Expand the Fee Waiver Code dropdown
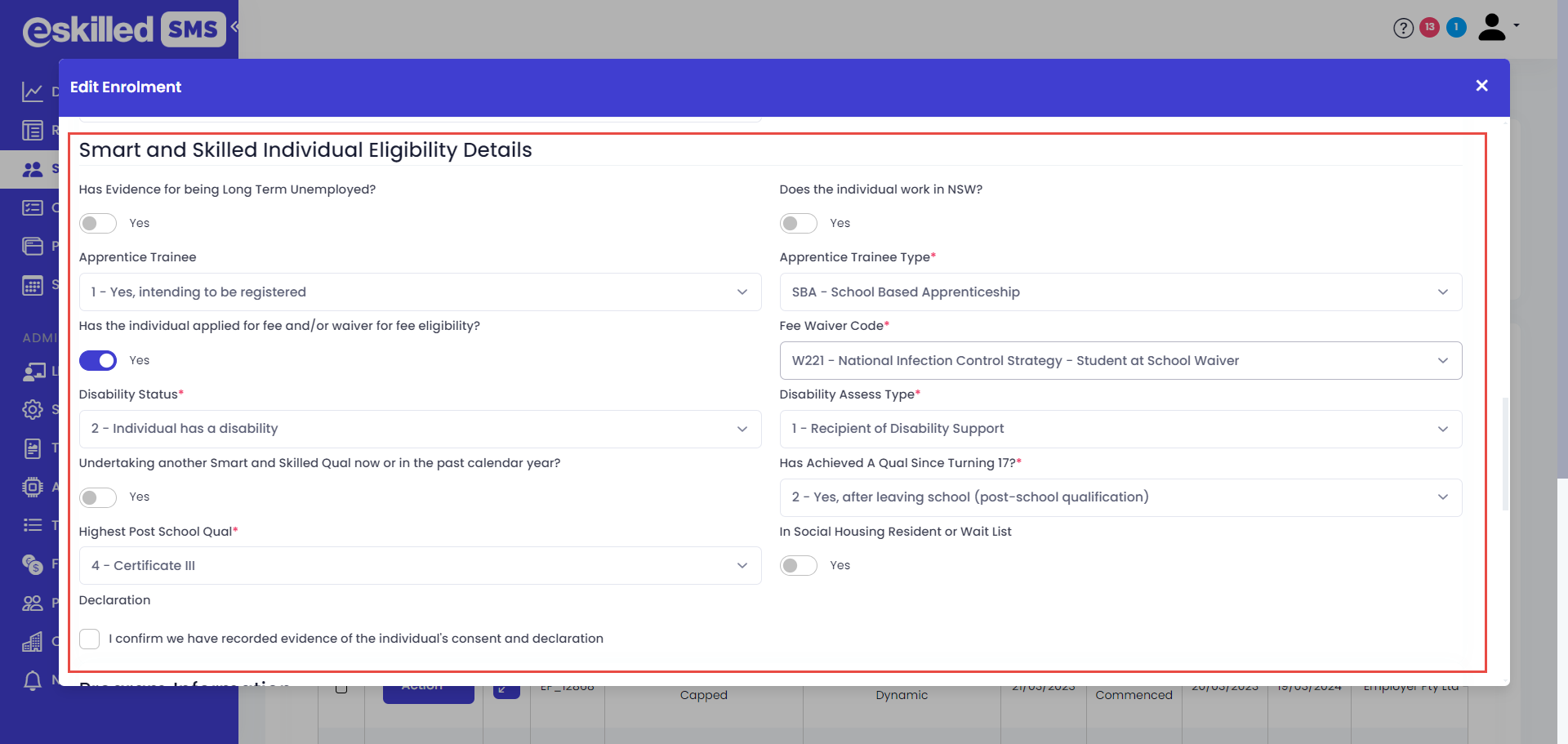The image size is (1568, 744). point(1120,361)
